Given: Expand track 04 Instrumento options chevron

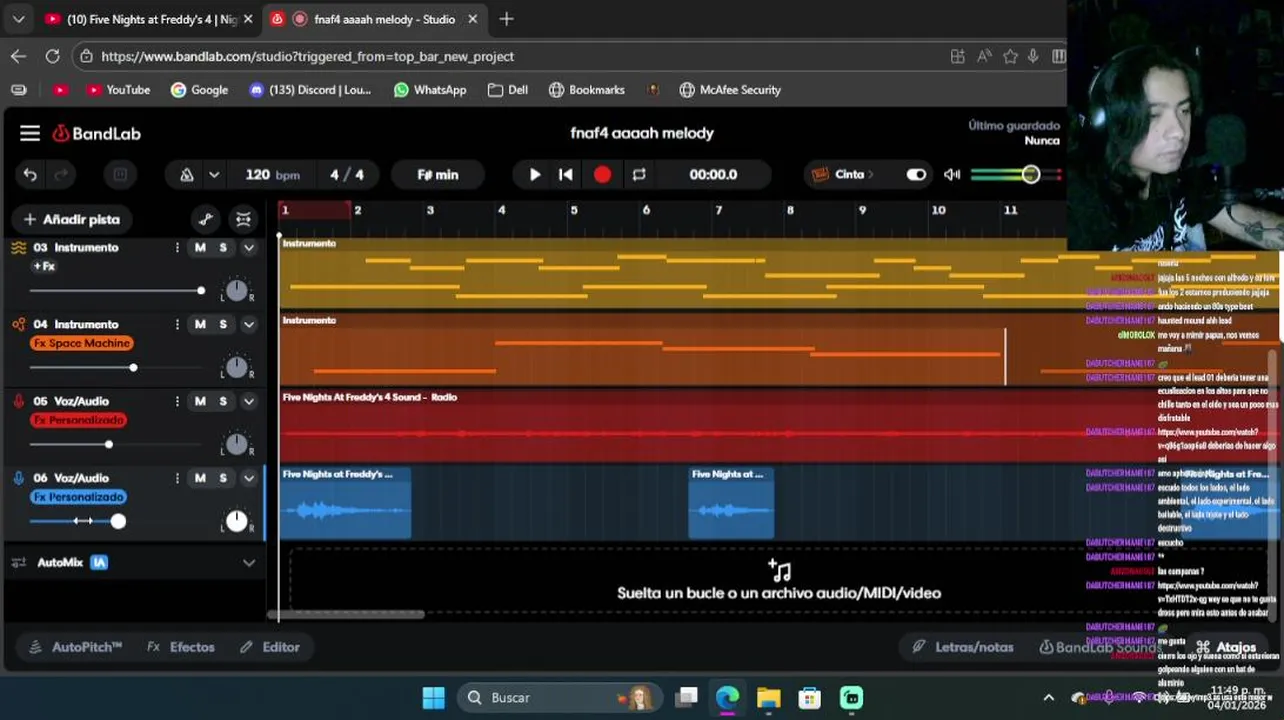Looking at the screenshot, I should [249, 324].
